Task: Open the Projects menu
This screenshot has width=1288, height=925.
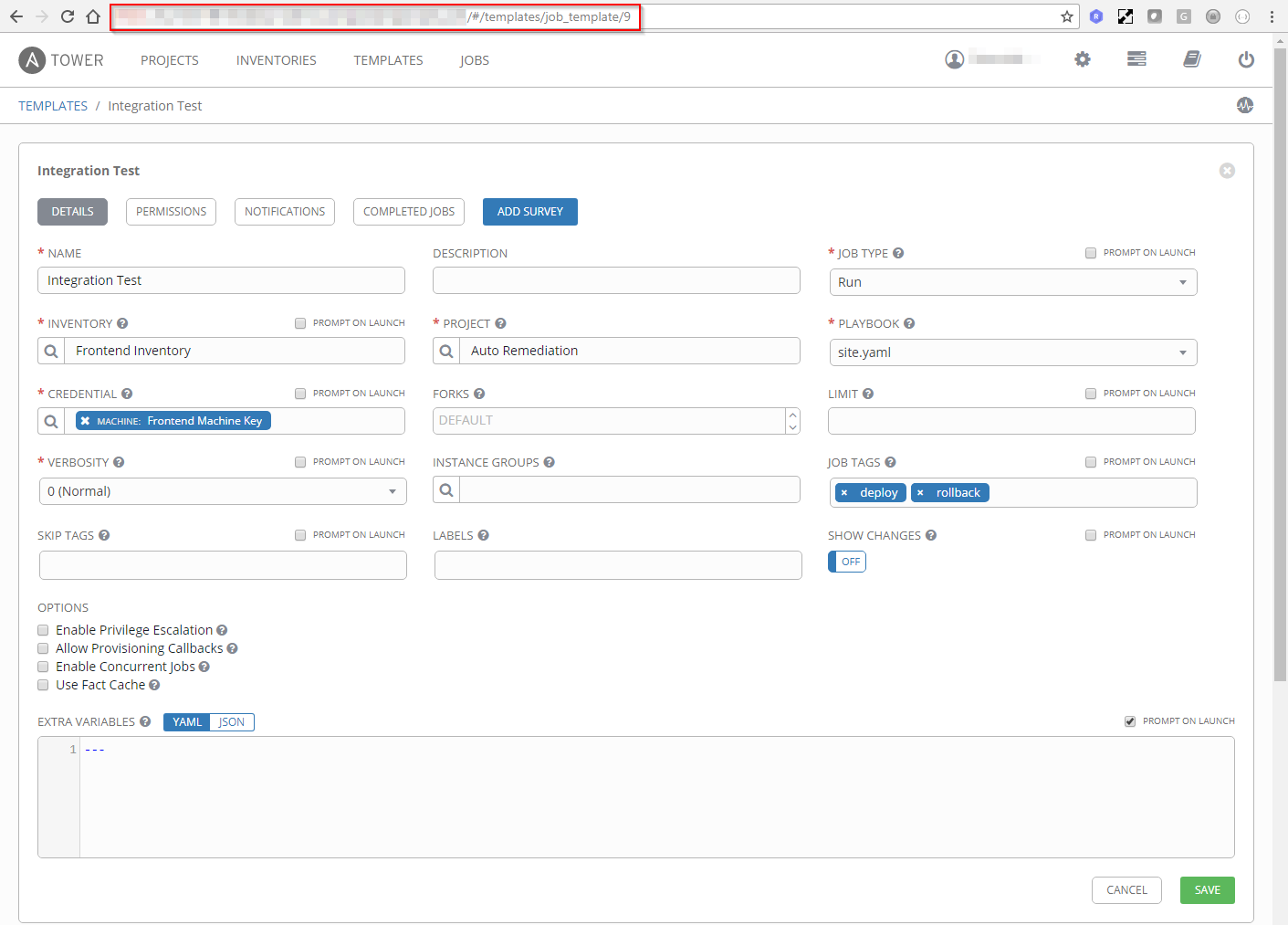Action: (x=170, y=60)
